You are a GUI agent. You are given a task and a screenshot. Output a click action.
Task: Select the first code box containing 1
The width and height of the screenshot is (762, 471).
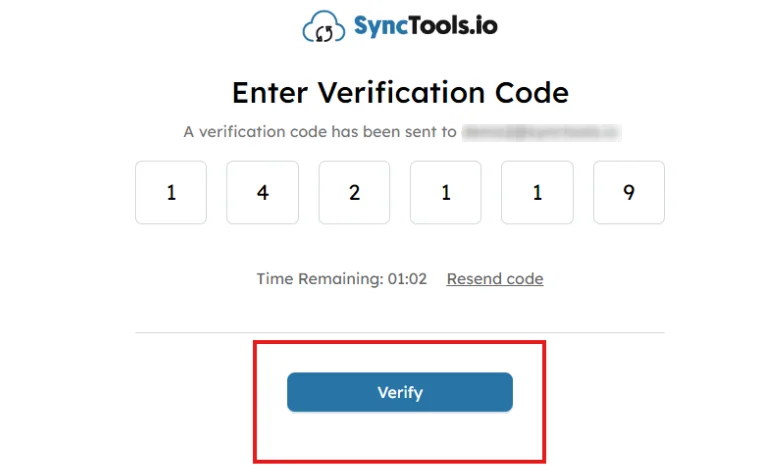point(171,192)
